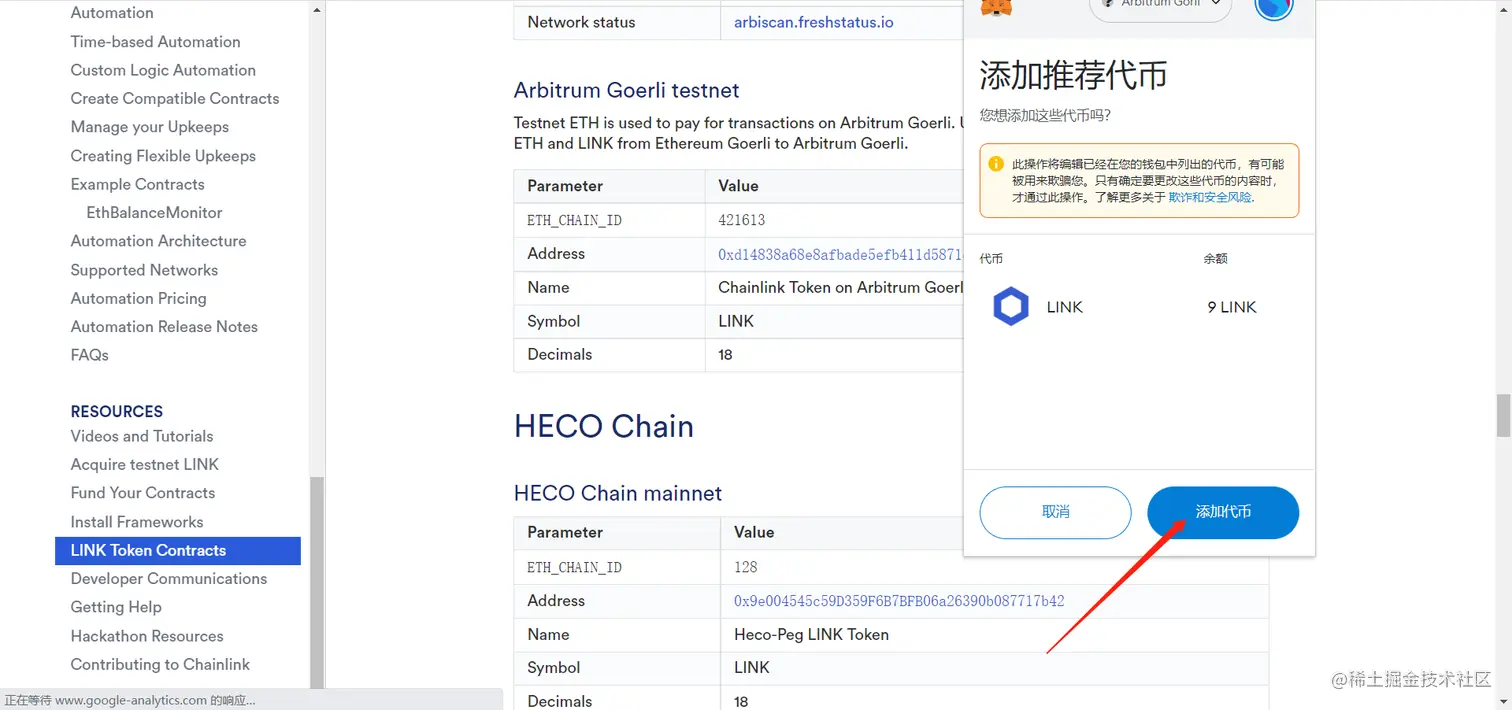The height and width of the screenshot is (710, 1512).
Task: Cancel adding the suggested token
Action: (x=1055, y=512)
